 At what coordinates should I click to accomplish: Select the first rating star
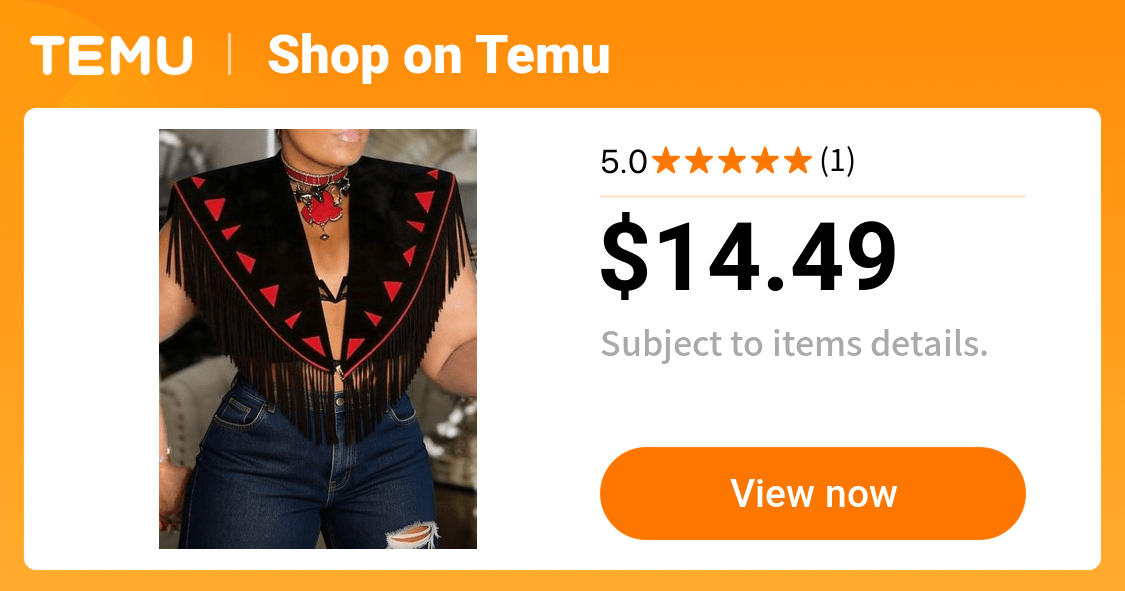(667, 161)
